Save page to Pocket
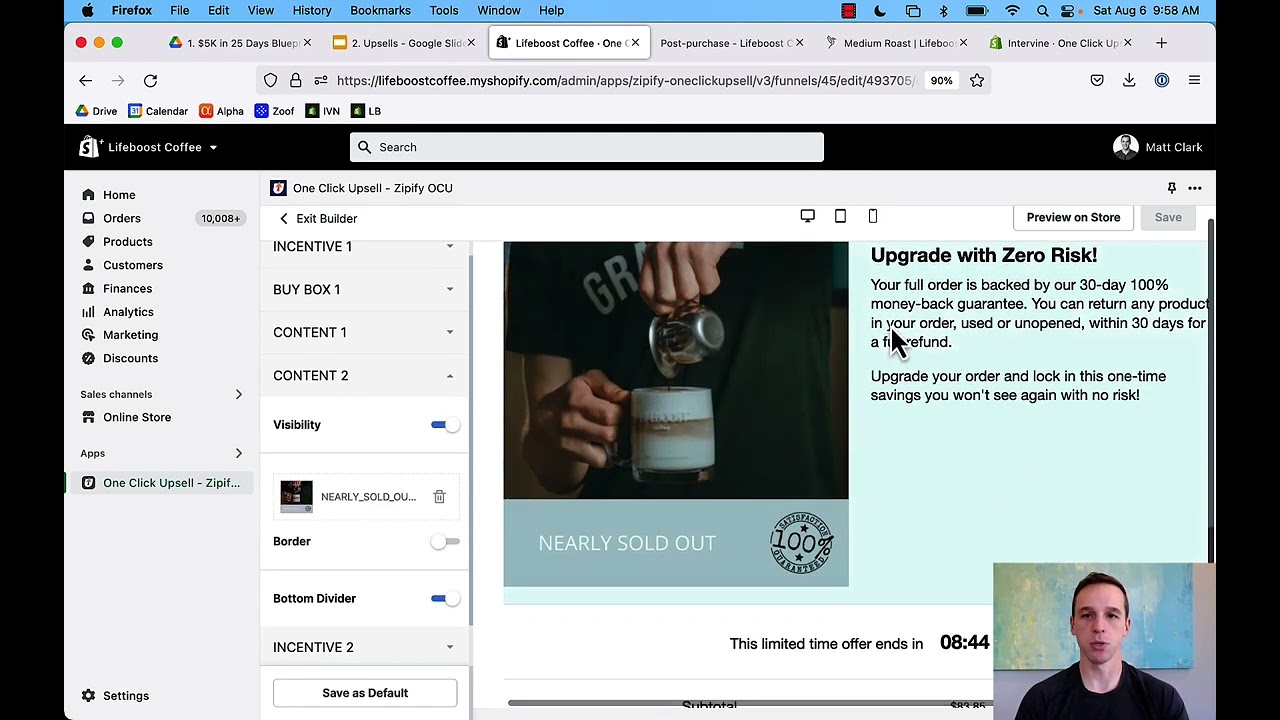This screenshot has width=1280, height=720. [x=1097, y=80]
